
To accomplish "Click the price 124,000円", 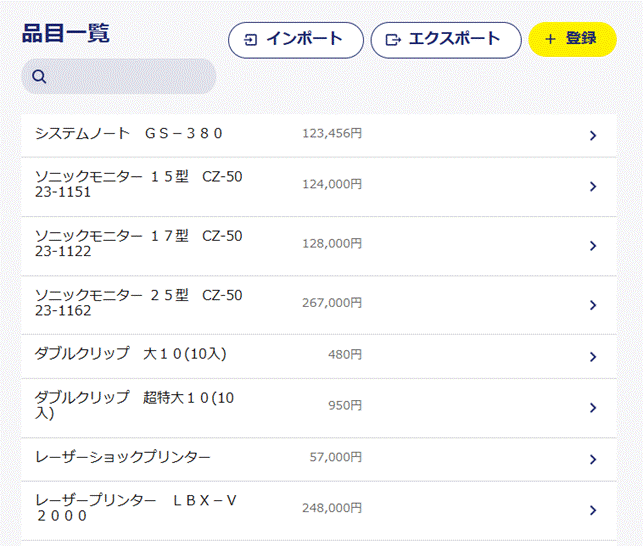I will 332,184.
